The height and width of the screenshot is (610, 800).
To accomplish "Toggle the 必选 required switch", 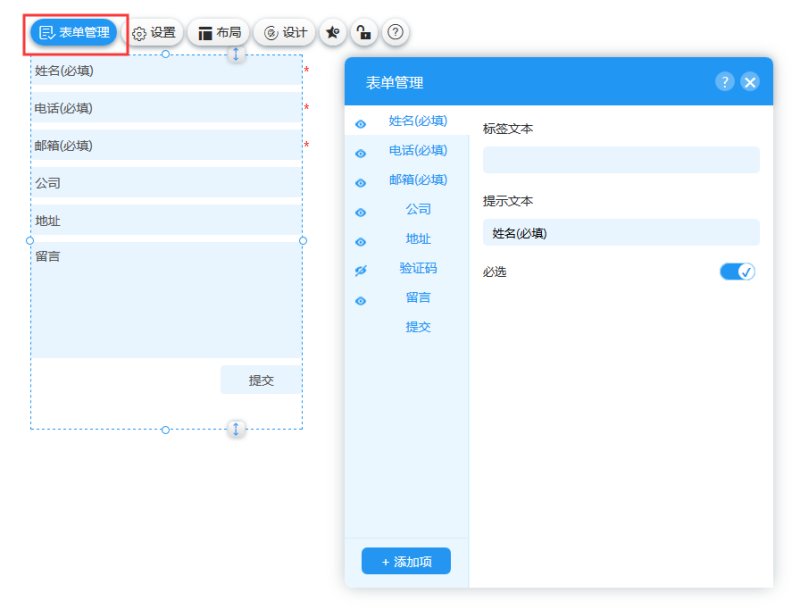I will [737, 271].
